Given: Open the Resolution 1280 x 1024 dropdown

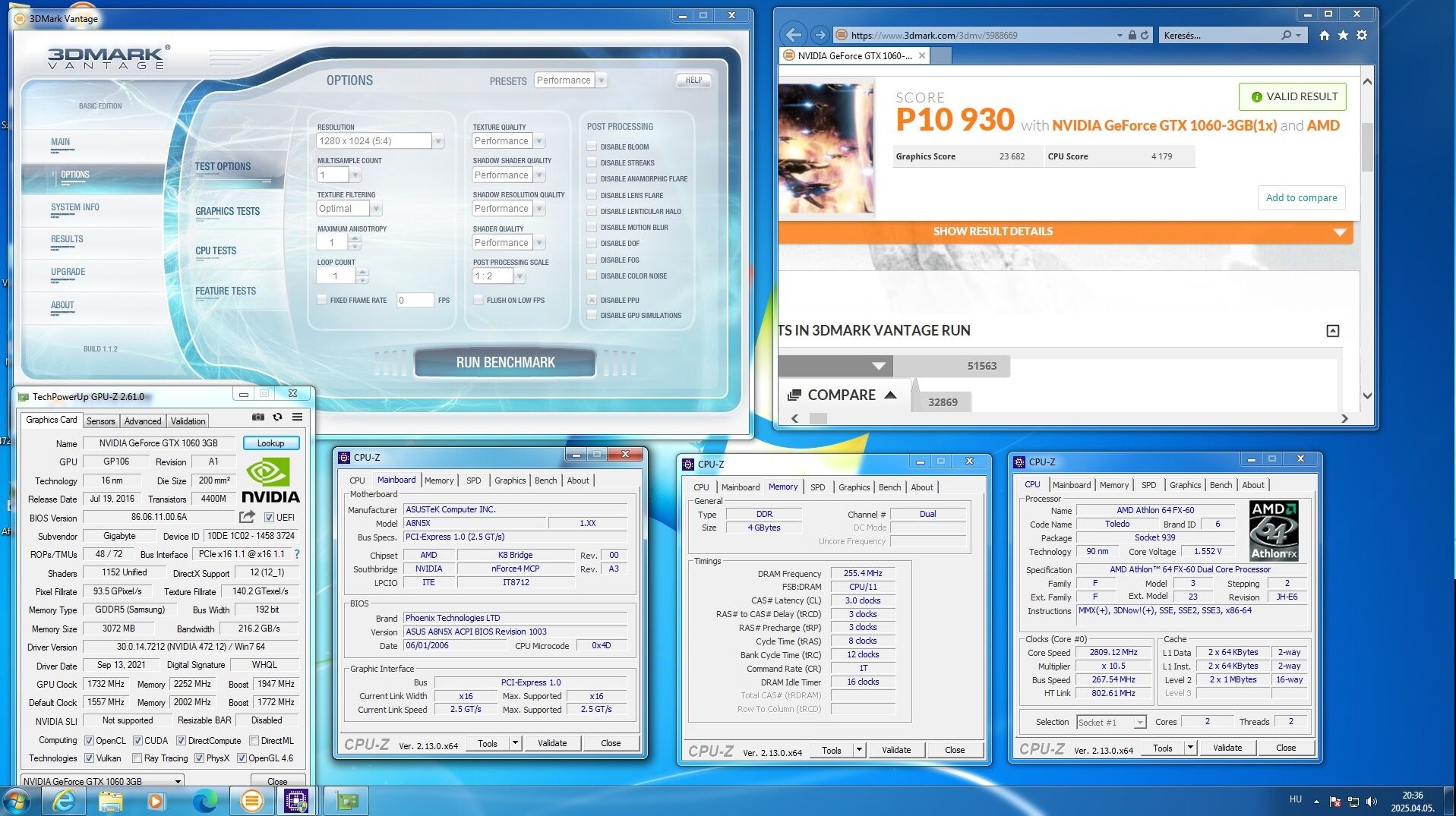Looking at the screenshot, I should point(438,141).
